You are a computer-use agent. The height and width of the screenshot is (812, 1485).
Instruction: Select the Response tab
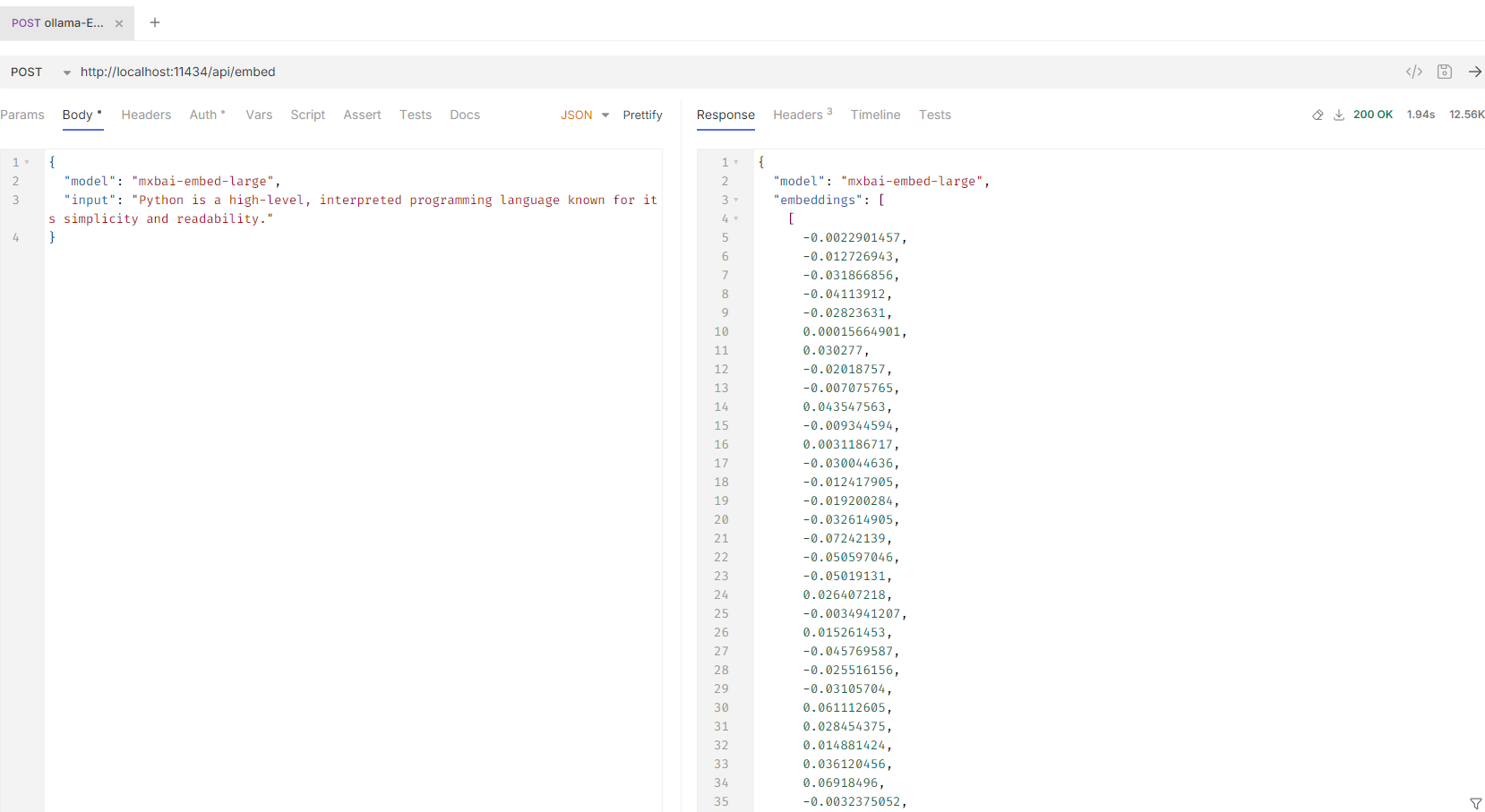point(725,115)
